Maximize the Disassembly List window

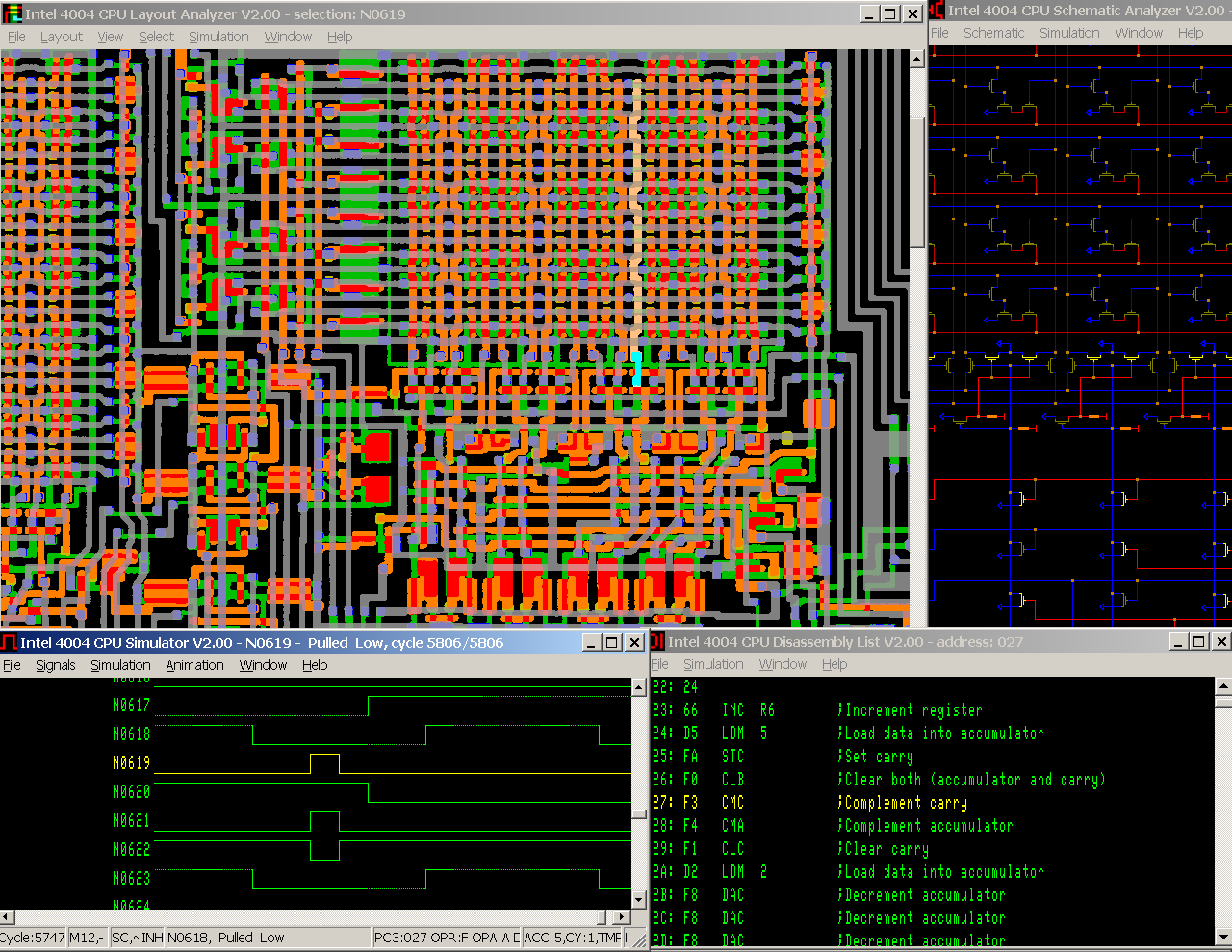tap(1199, 641)
